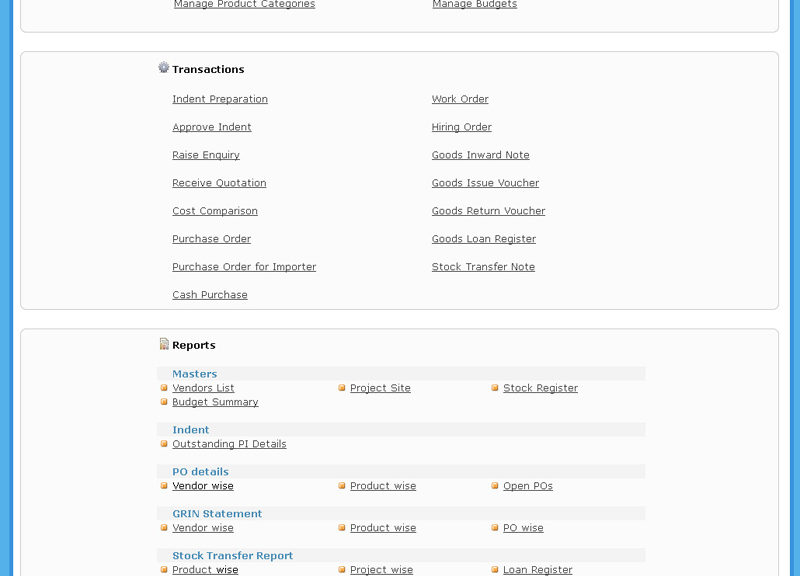Open the Indent Preparation link

pyautogui.click(x=220, y=99)
